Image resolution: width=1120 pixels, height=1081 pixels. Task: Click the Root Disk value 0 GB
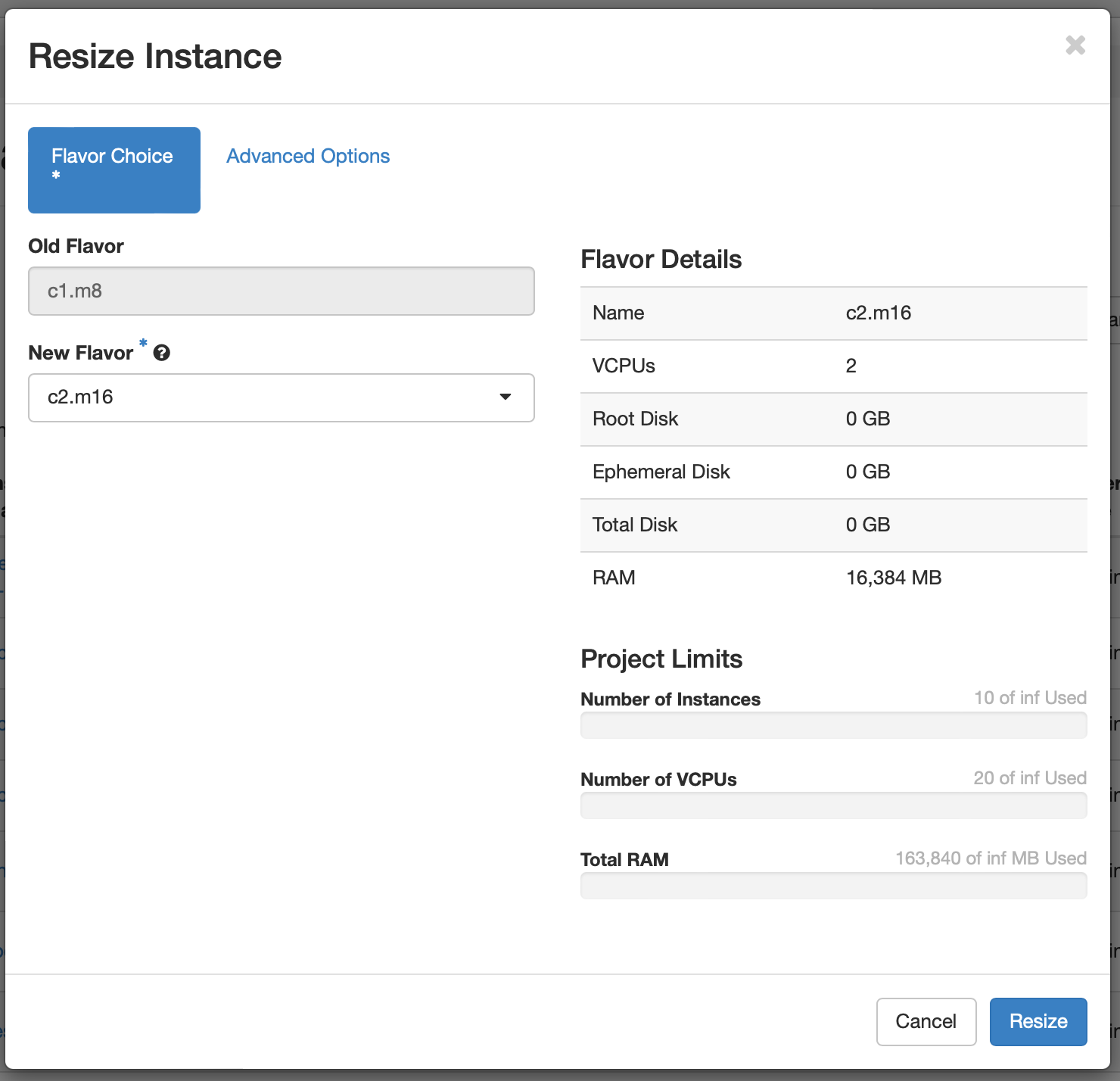pyautogui.click(x=868, y=419)
